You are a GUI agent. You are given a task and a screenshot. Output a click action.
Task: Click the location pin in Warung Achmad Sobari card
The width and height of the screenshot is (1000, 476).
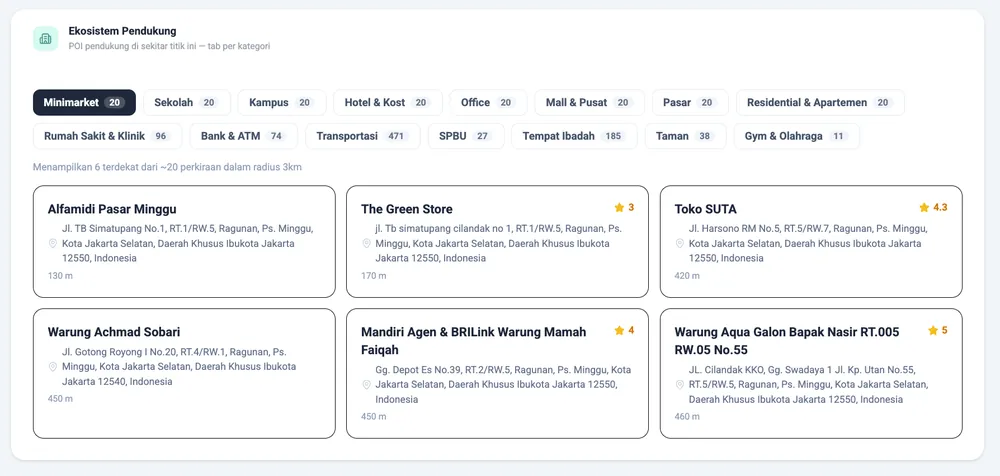click(53, 366)
